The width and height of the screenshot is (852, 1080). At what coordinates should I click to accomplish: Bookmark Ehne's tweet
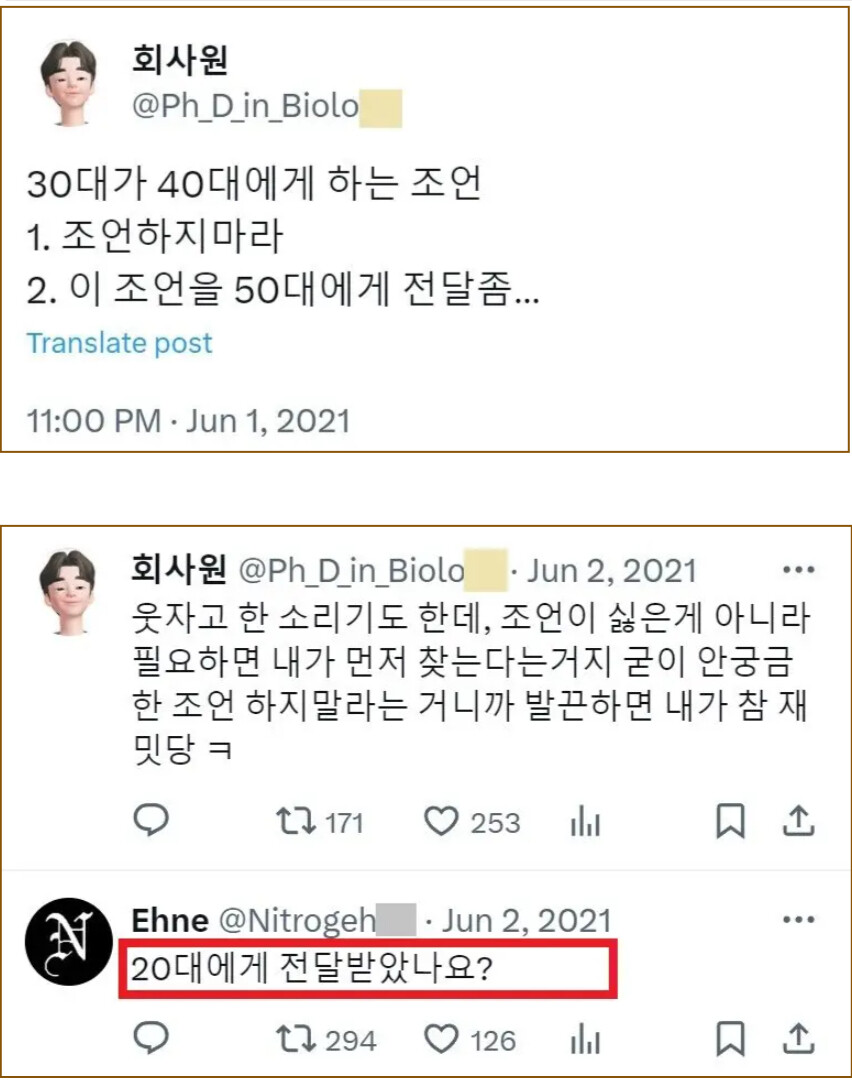(730, 1039)
